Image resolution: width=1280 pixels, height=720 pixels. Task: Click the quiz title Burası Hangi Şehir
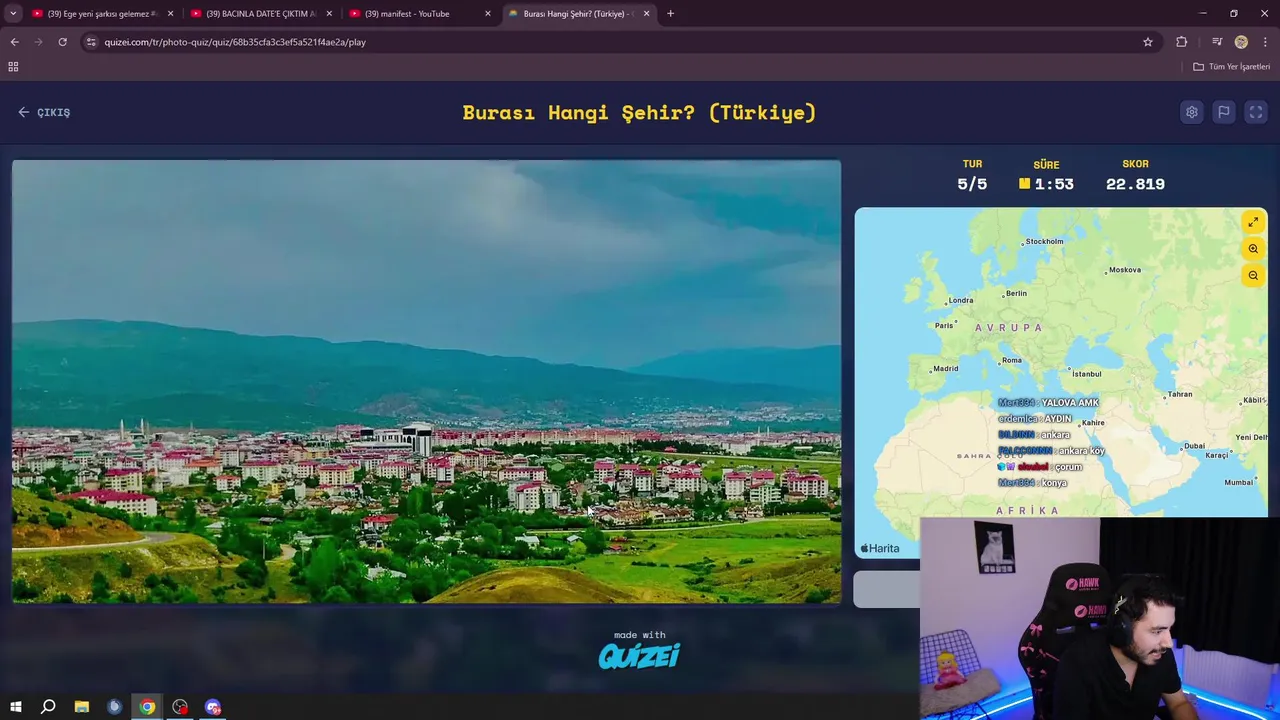click(x=639, y=112)
